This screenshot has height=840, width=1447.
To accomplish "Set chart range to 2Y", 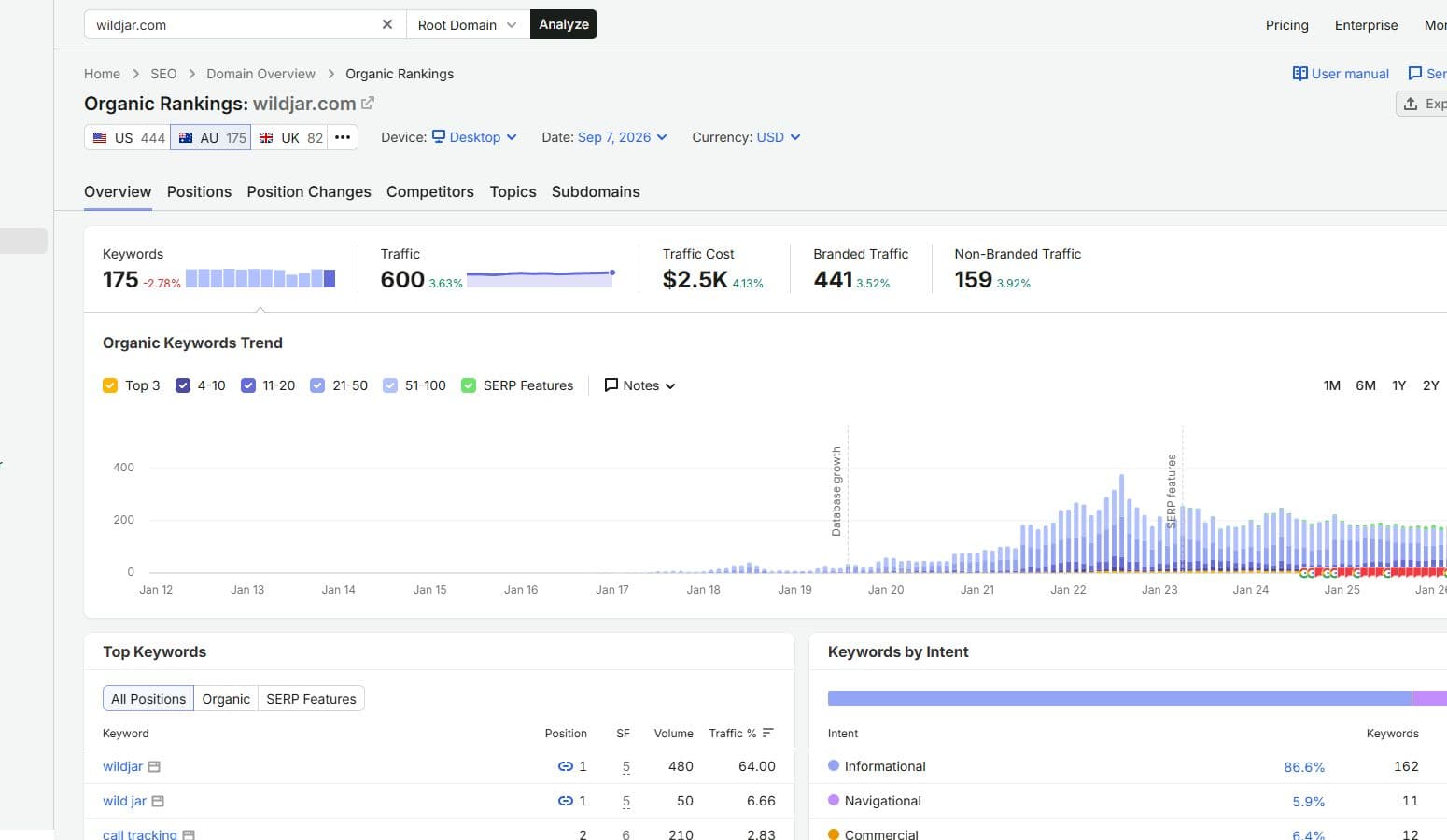I will coord(1431,385).
